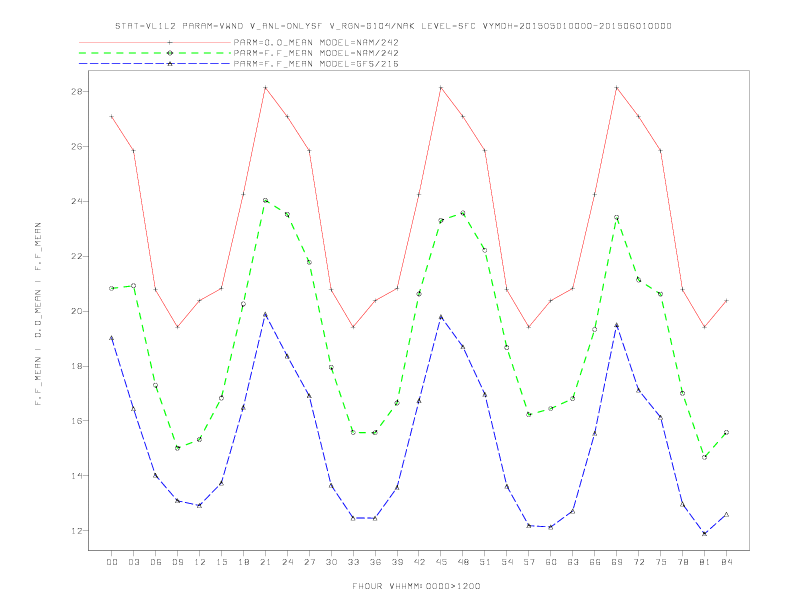Click x-axis tick label 75
Viewport: 792px width, 612px height.
tap(661, 562)
